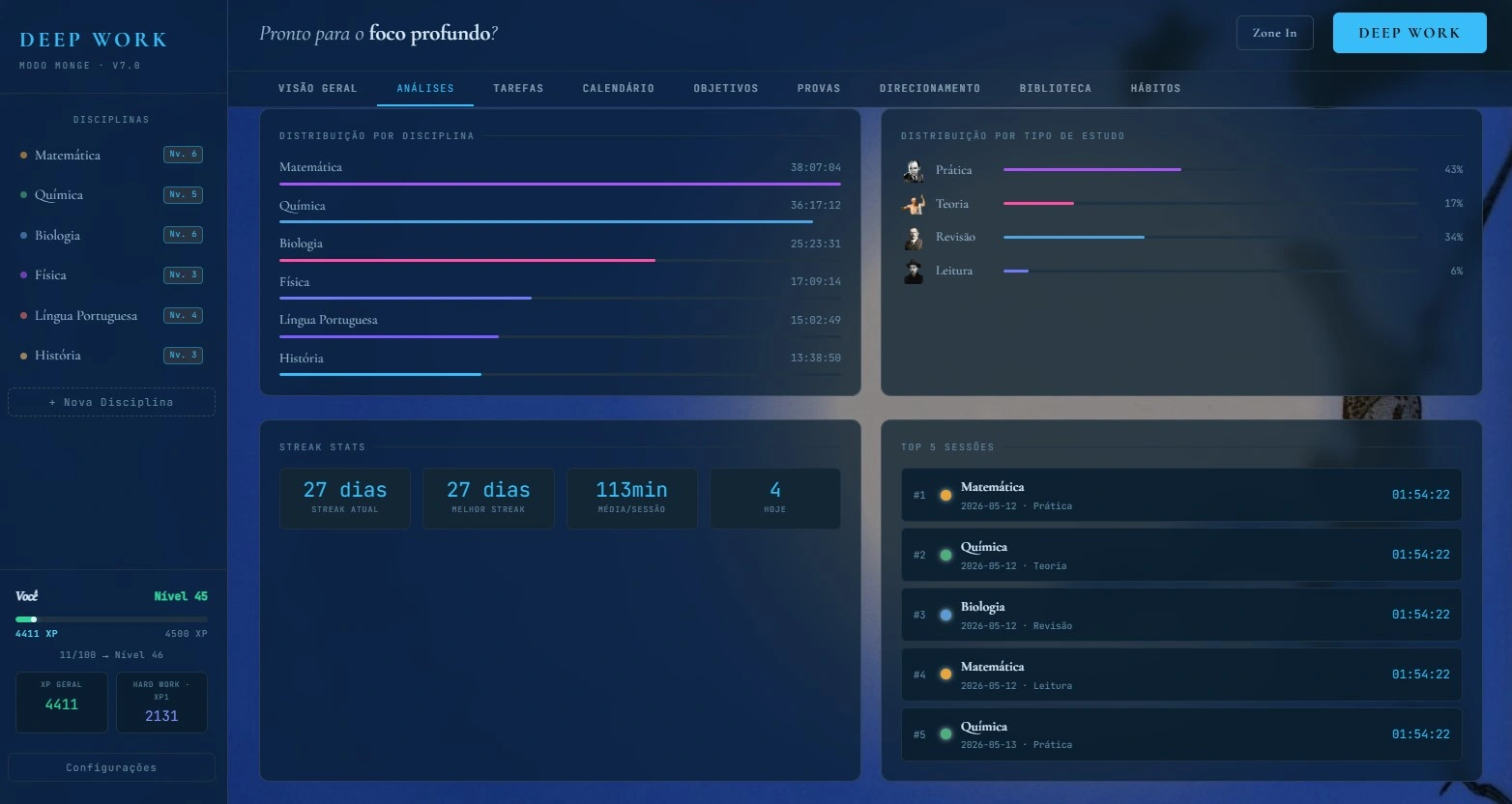Open the Análises tab
The width and height of the screenshot is (1512, 804).
pos(425,88)
